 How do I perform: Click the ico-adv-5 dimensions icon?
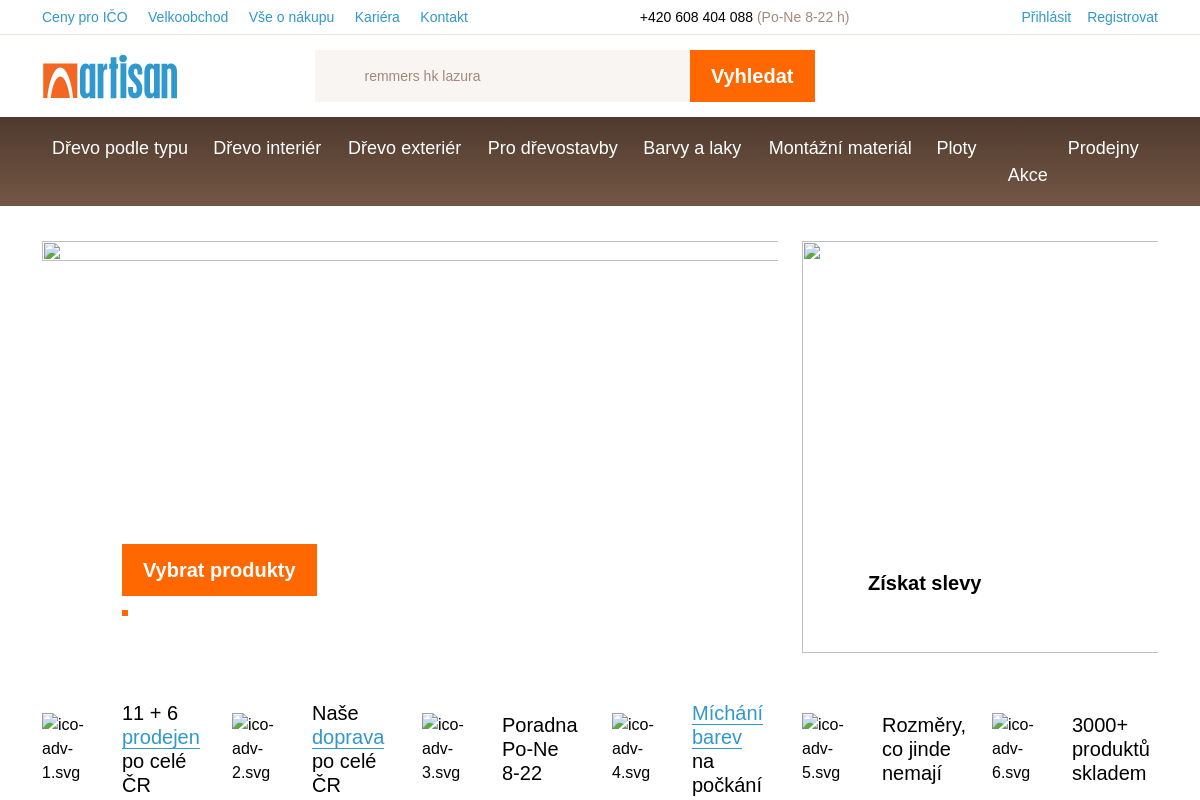822,748
